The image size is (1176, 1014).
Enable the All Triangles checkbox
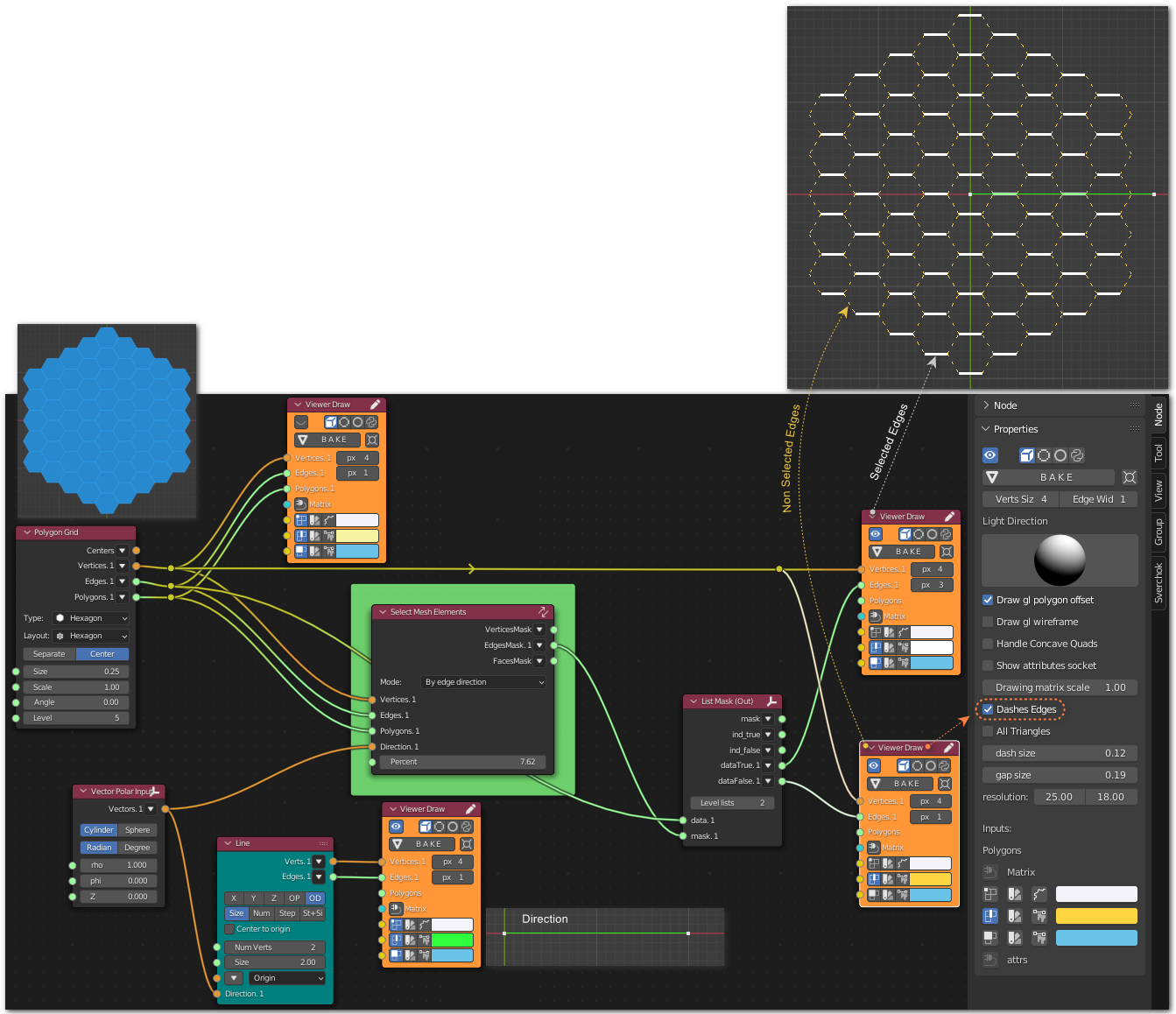(x=988, y=731)
